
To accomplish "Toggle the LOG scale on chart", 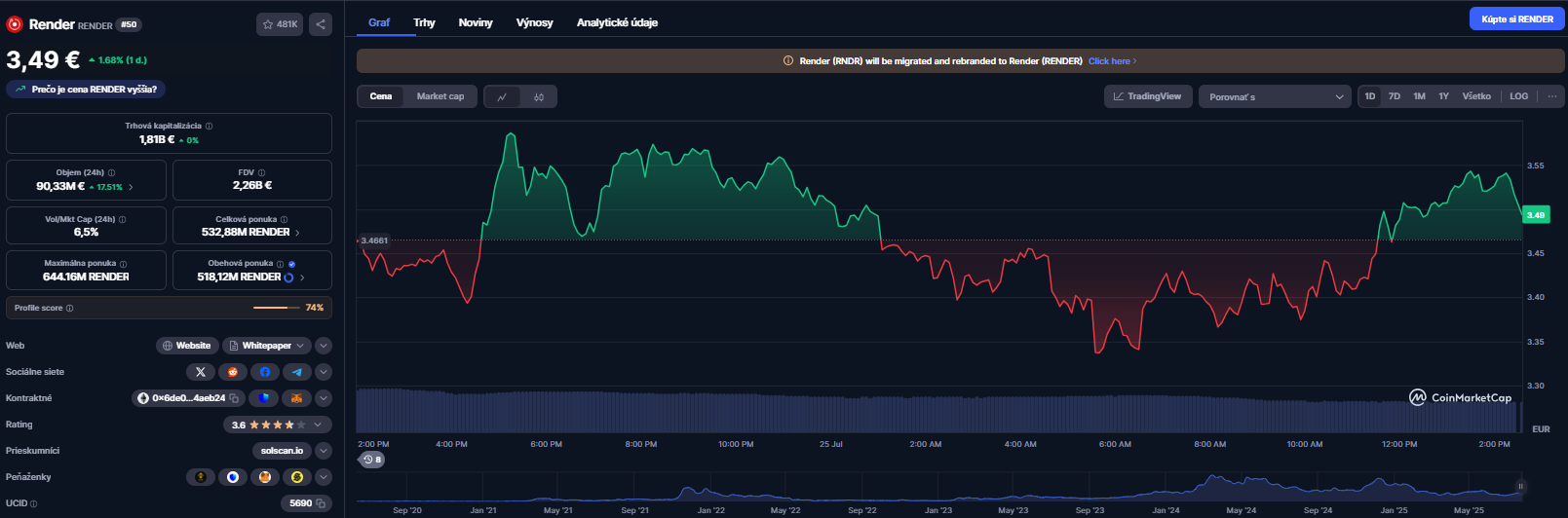I will tap(1518, 96).
